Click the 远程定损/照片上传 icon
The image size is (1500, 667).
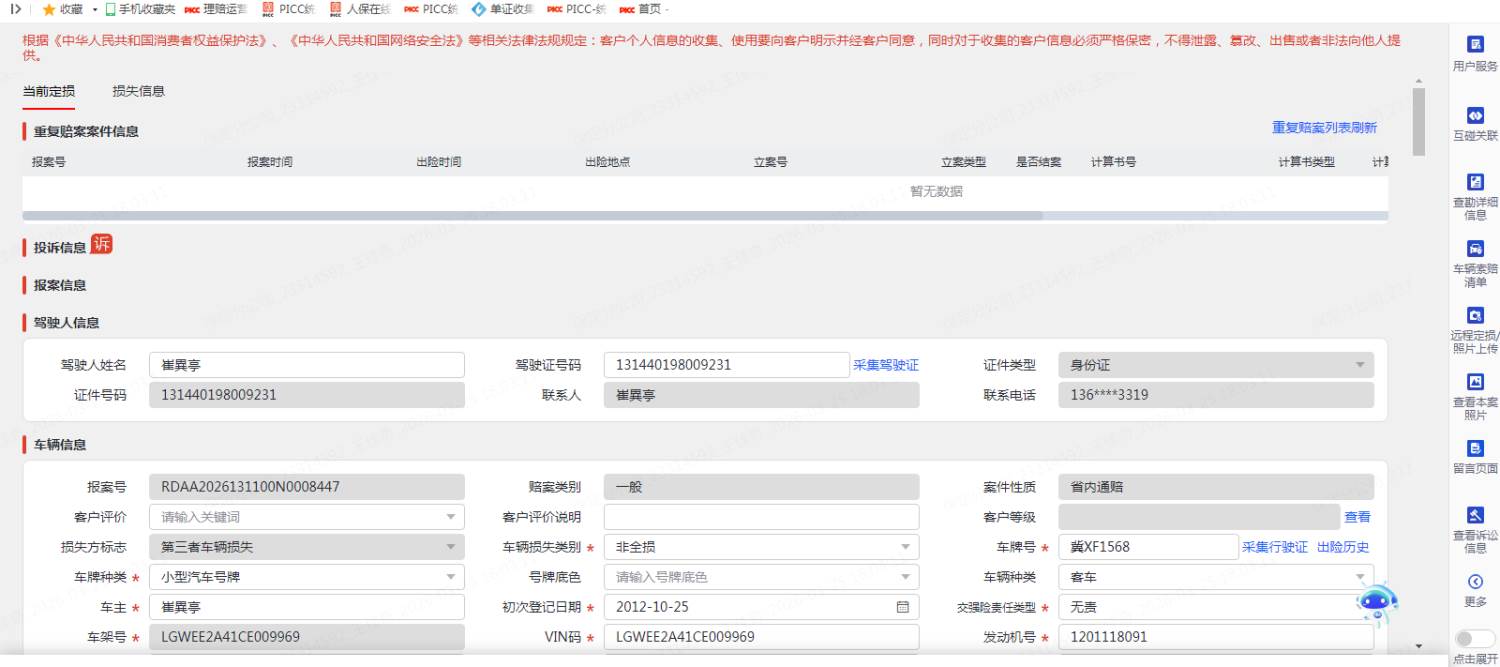[x=1474, y=316]
